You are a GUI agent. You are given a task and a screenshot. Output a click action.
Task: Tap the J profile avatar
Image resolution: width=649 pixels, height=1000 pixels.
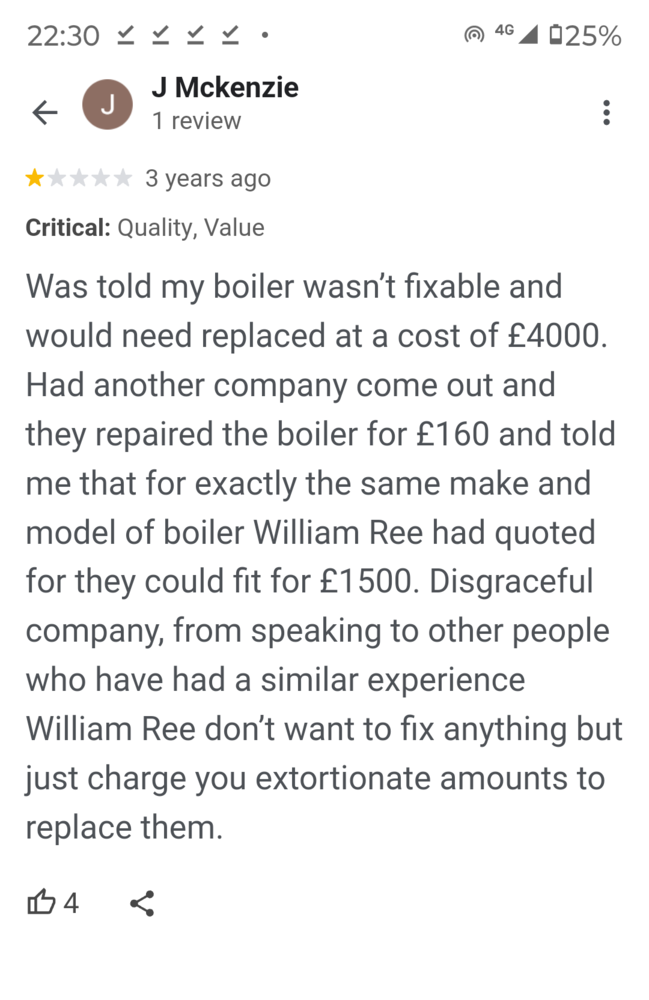point(106,104)
